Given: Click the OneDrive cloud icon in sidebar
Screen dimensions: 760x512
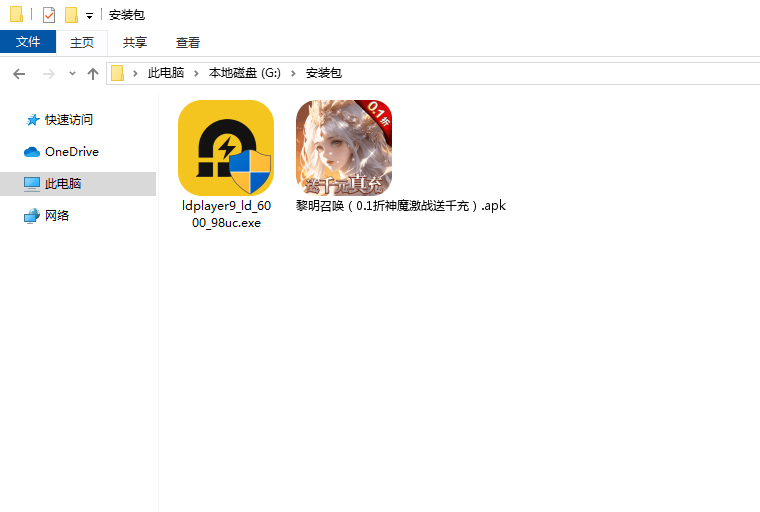Looking at the screenshot, I should pos(32,152).
